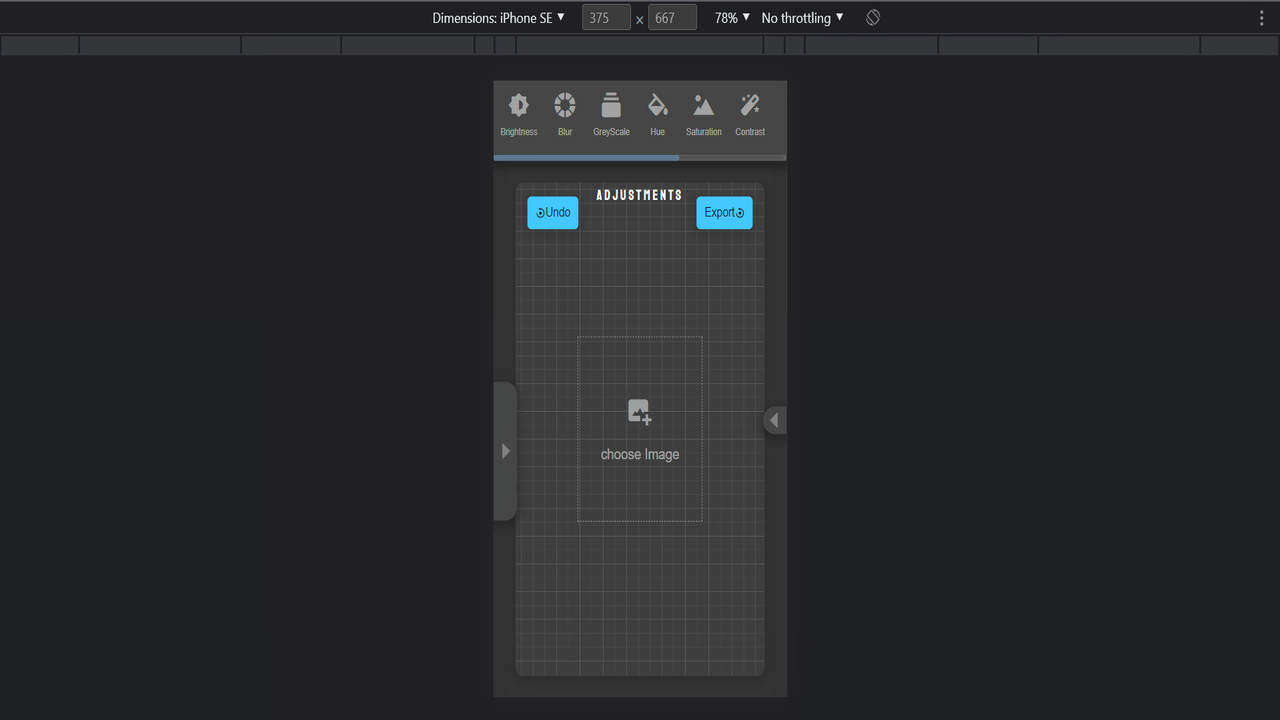Click the Undo button

click(x=552, y=212)
